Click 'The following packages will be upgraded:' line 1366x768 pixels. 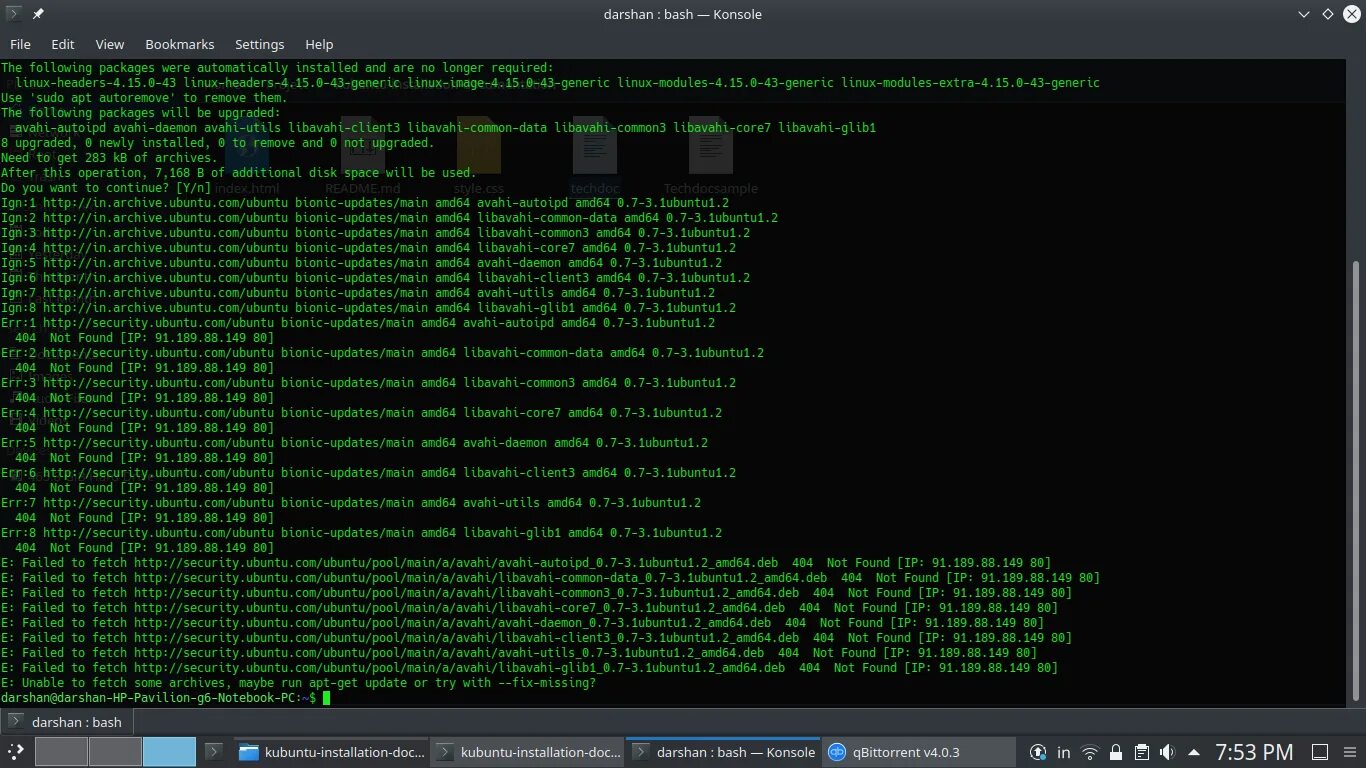140,112
